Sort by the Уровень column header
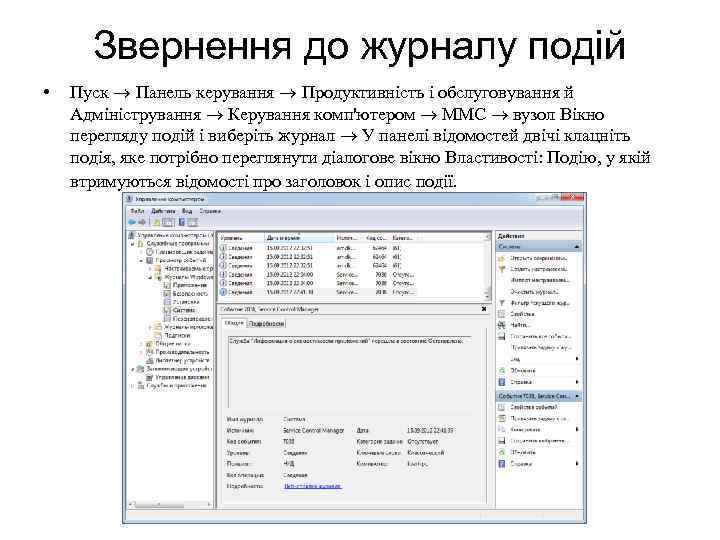Image resolution: width=720 pixels, height=540 pixels. [242, 238]
